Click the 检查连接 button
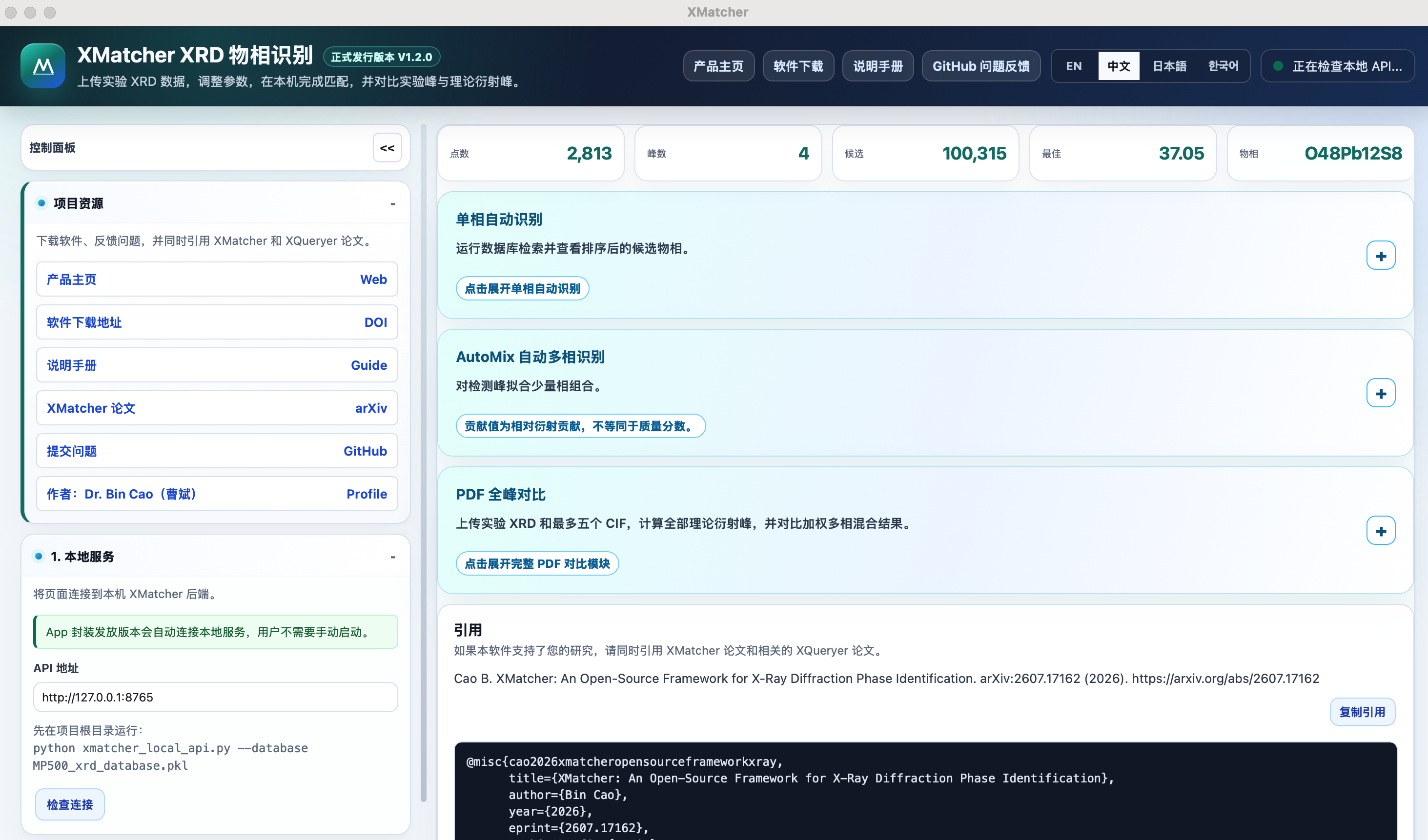The width and height of the screenshot is (1428, 840). click(70, 804)
